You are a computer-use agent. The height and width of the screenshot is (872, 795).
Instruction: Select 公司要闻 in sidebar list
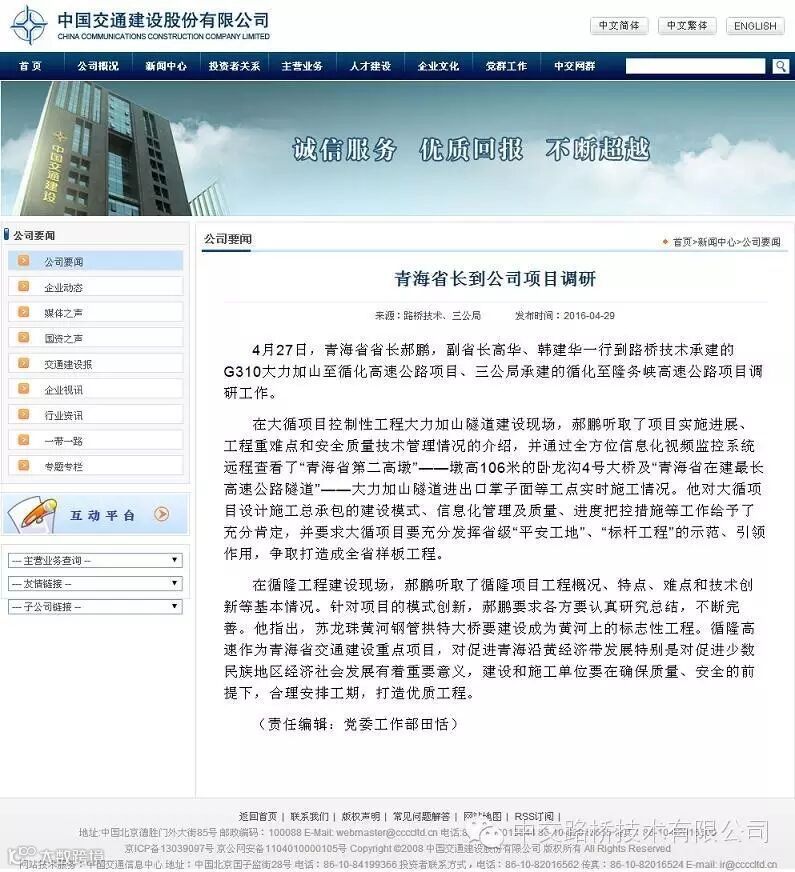(x=95, y=261)
